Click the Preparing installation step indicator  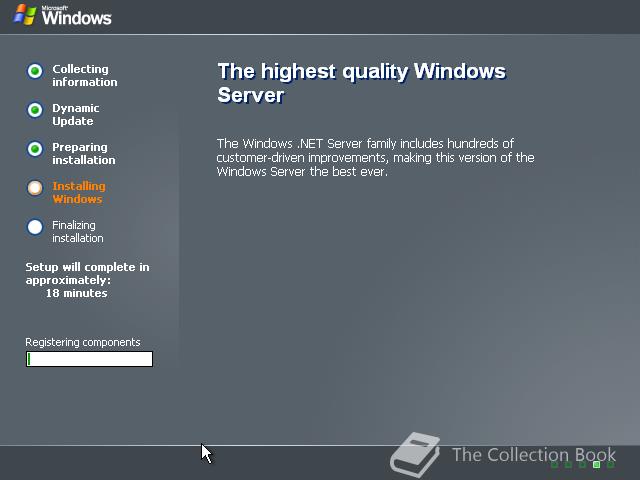(35, 149)
